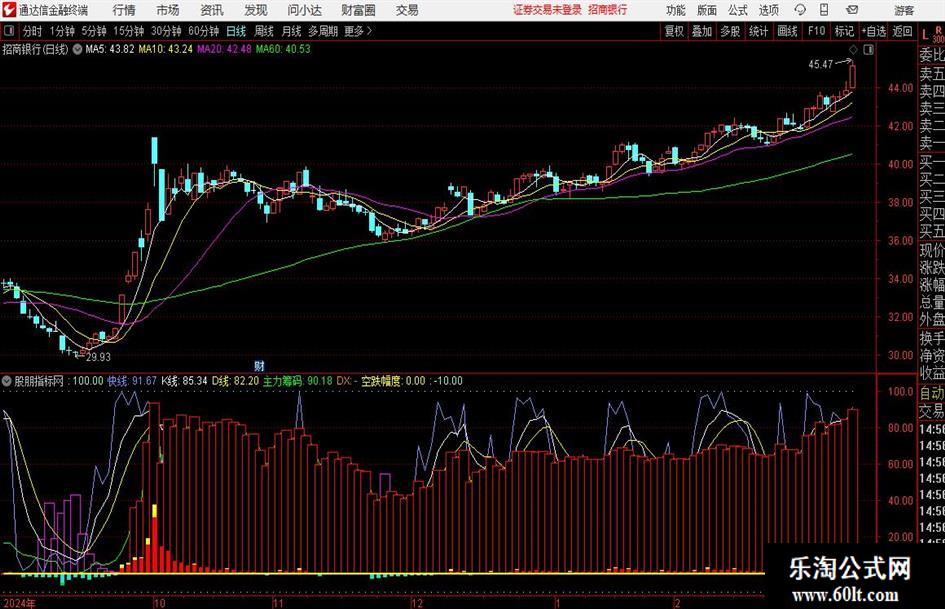Click the 空跌幅度 indicator label
The width and height of the screenshot is (945, 609).
[x=381, y=381]
